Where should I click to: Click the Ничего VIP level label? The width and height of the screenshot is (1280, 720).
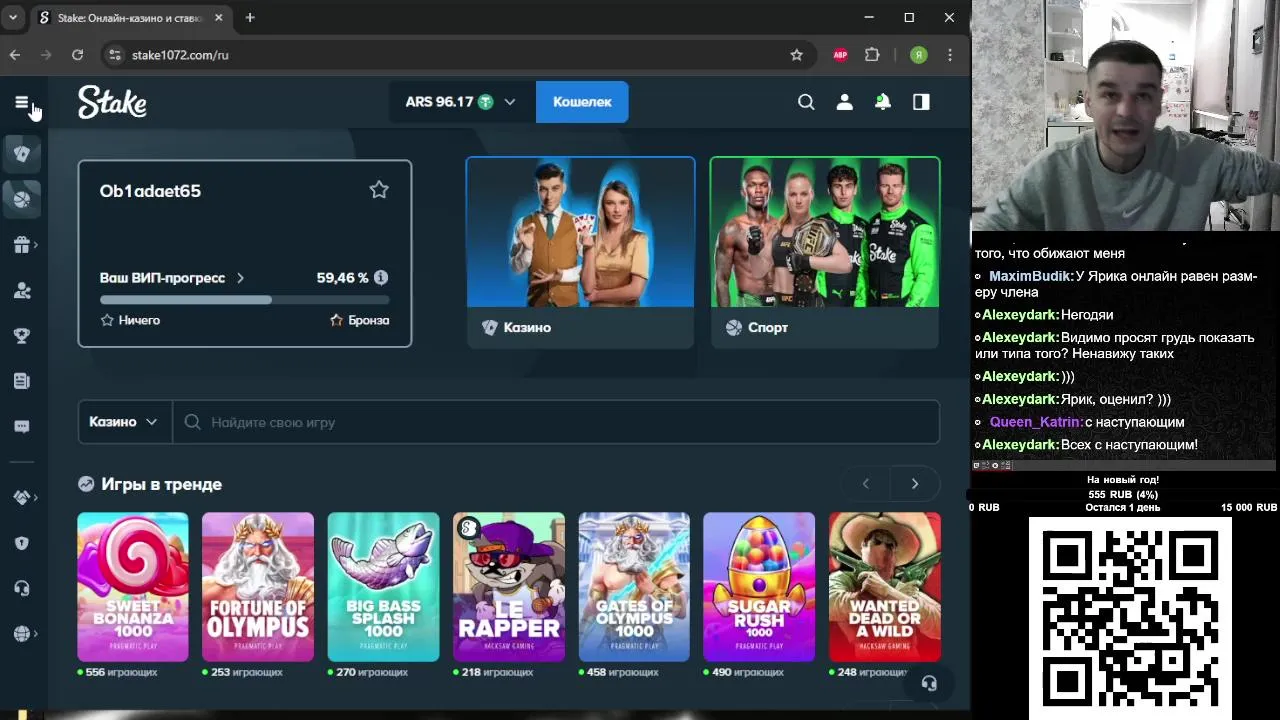139,320
